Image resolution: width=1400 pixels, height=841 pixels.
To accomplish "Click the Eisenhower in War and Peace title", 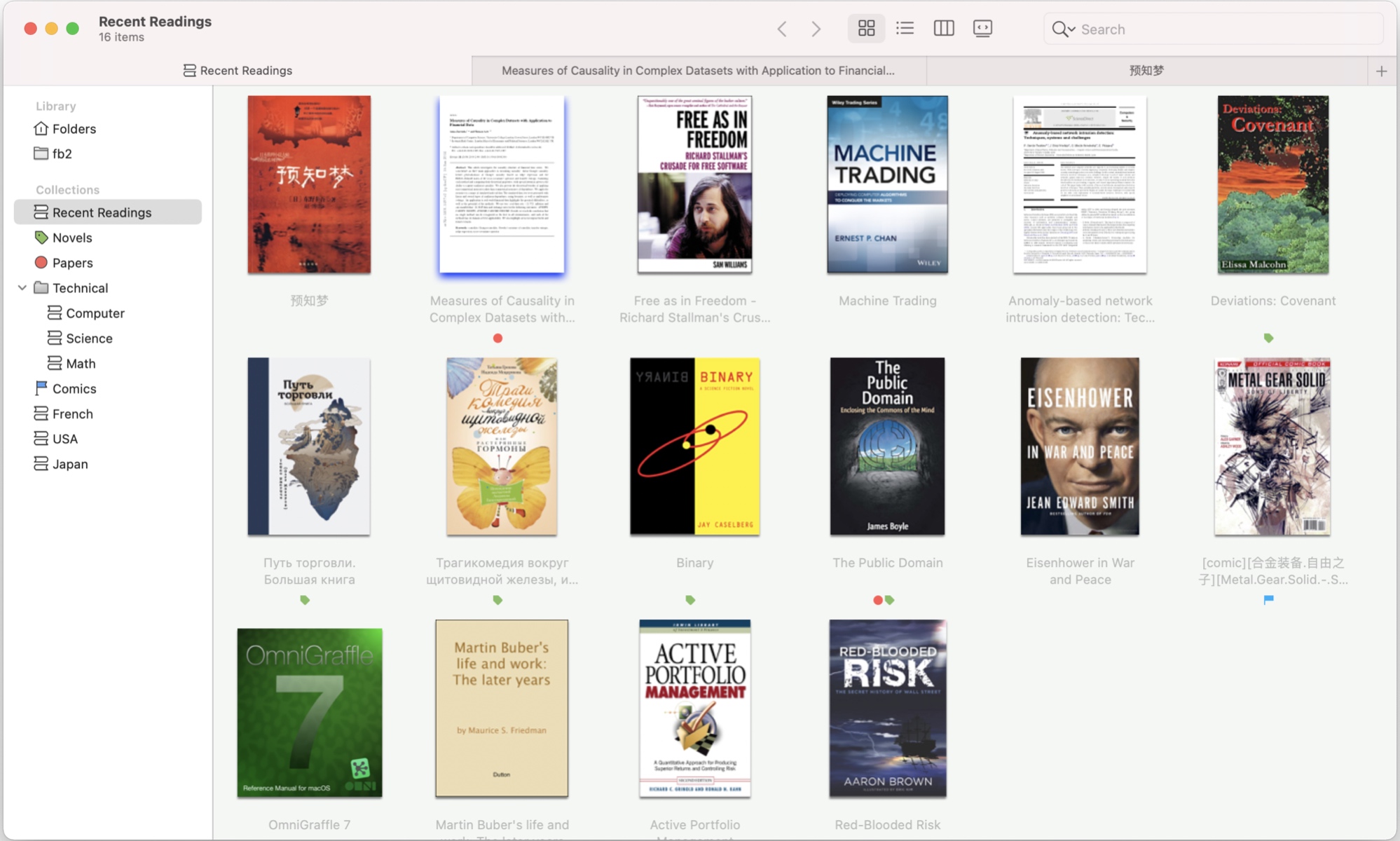I will pos(1080,571).
